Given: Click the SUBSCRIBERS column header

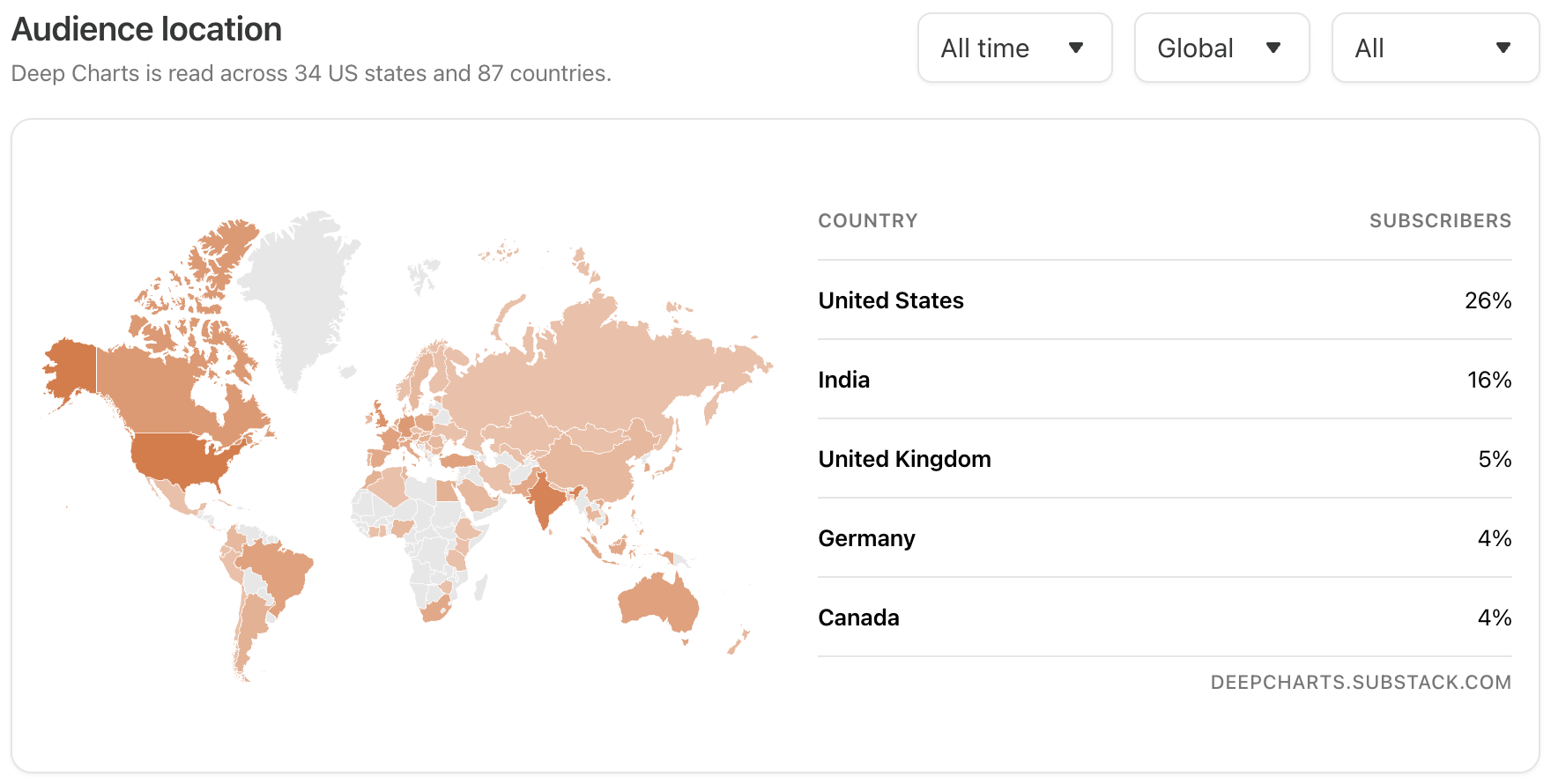Looking at the screenshot, I should point(1441,221).
